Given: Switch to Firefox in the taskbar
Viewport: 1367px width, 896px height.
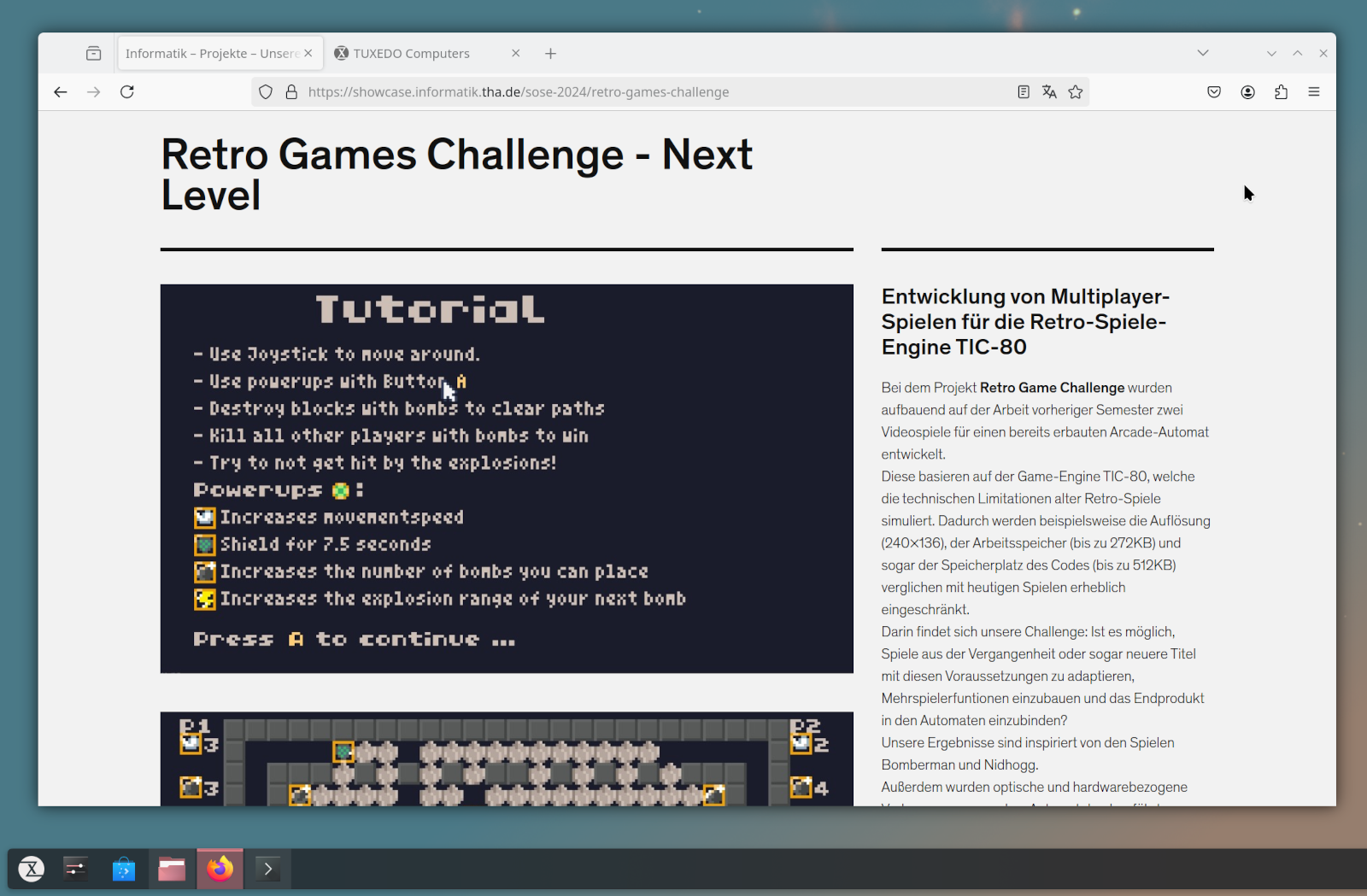Looking at the screenshot, I should [220, 869].
